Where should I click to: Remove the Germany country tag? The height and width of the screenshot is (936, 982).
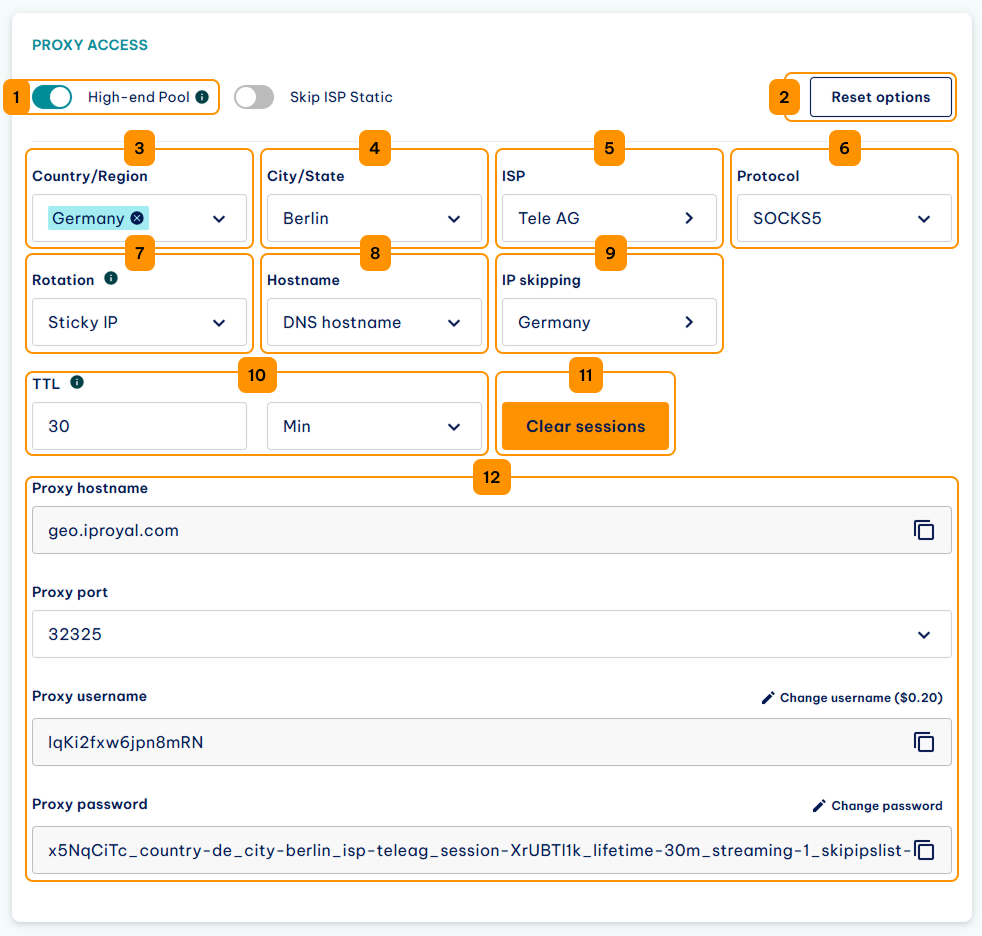(x=137, y=218)
